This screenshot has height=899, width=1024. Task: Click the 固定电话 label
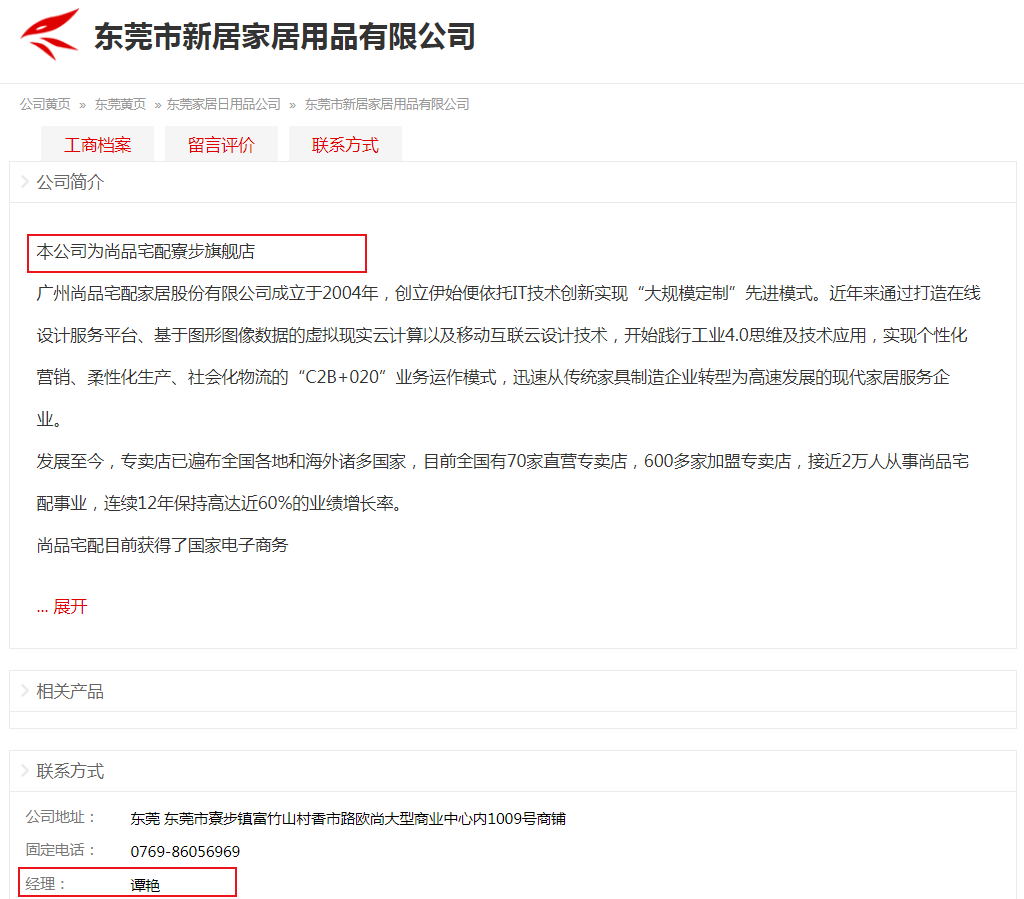click(x=60, y=850)
